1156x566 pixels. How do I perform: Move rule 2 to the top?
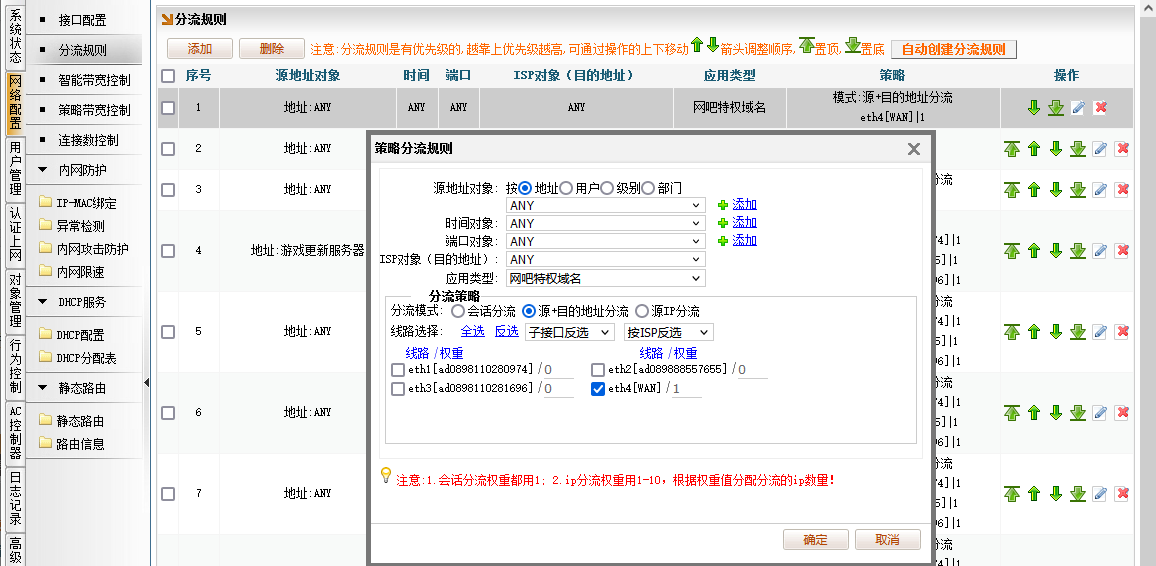point(1012,149)
